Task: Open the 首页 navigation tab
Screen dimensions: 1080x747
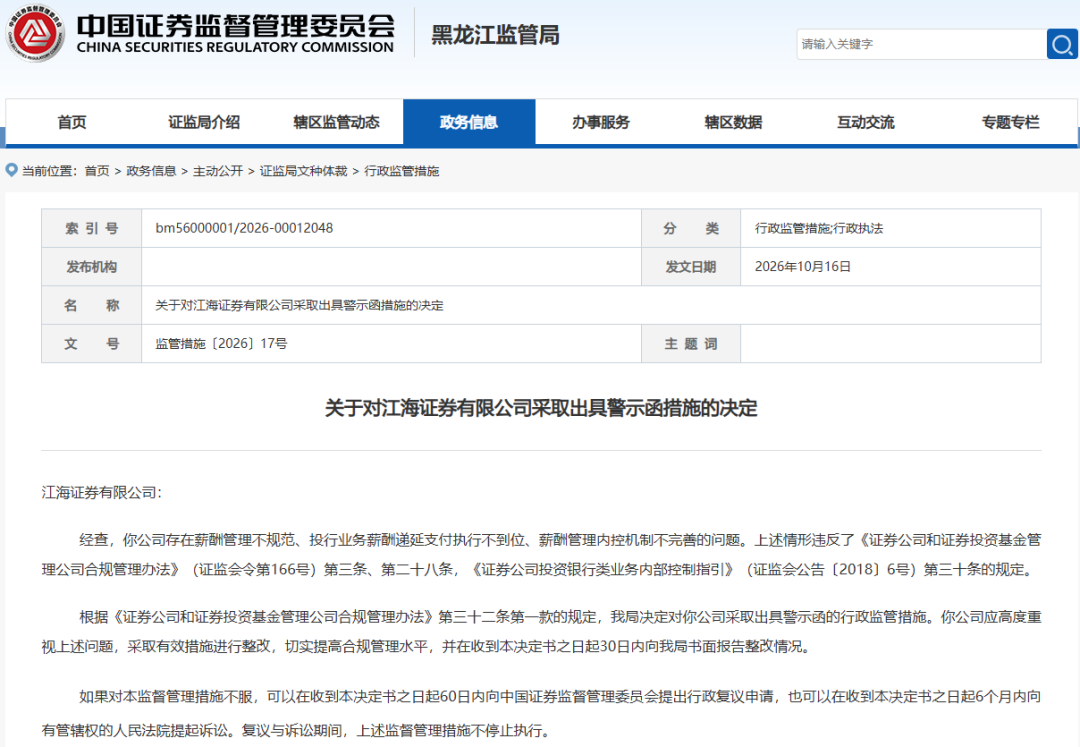Action: point(72,122)
